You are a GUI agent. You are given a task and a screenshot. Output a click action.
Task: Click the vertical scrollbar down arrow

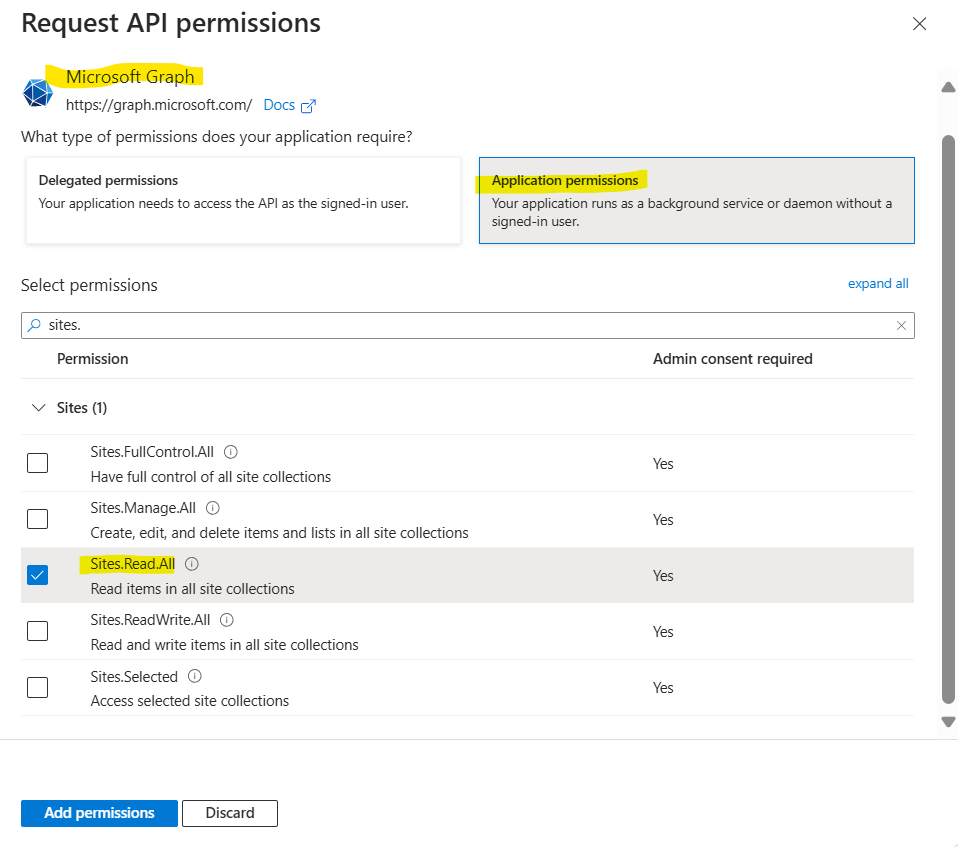948,721
